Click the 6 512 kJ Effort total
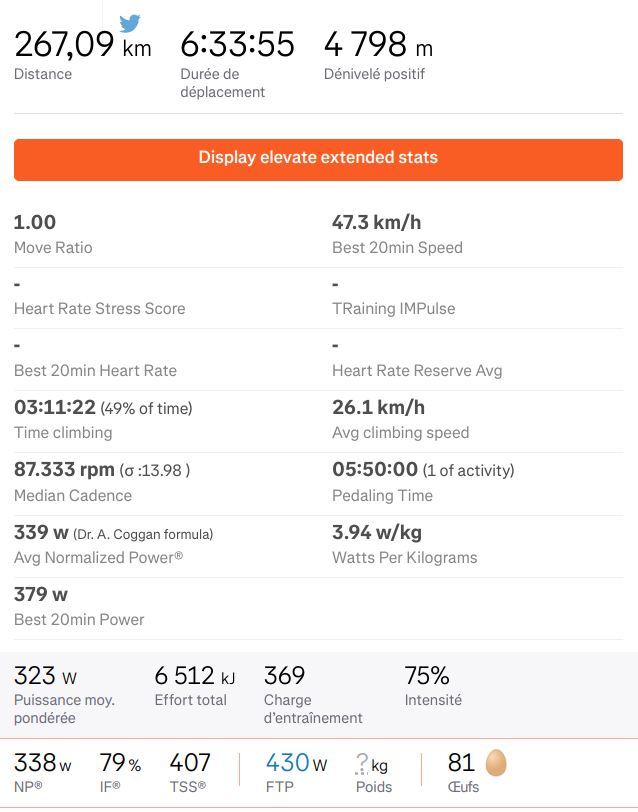Screen dimensions: 638x812 pos(195,676)
